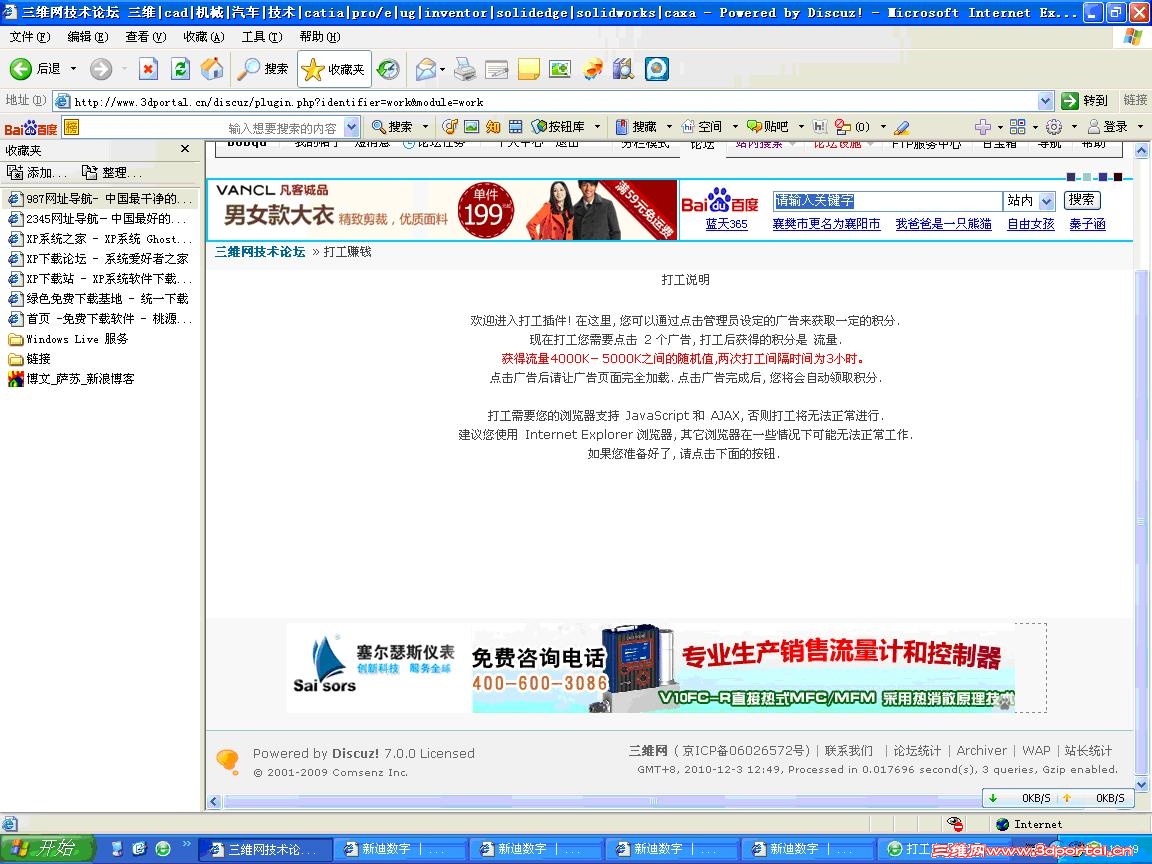Click the VANCL coat advertisement banner
This screenshot has width=1152, height=864.
click(443, 210)
